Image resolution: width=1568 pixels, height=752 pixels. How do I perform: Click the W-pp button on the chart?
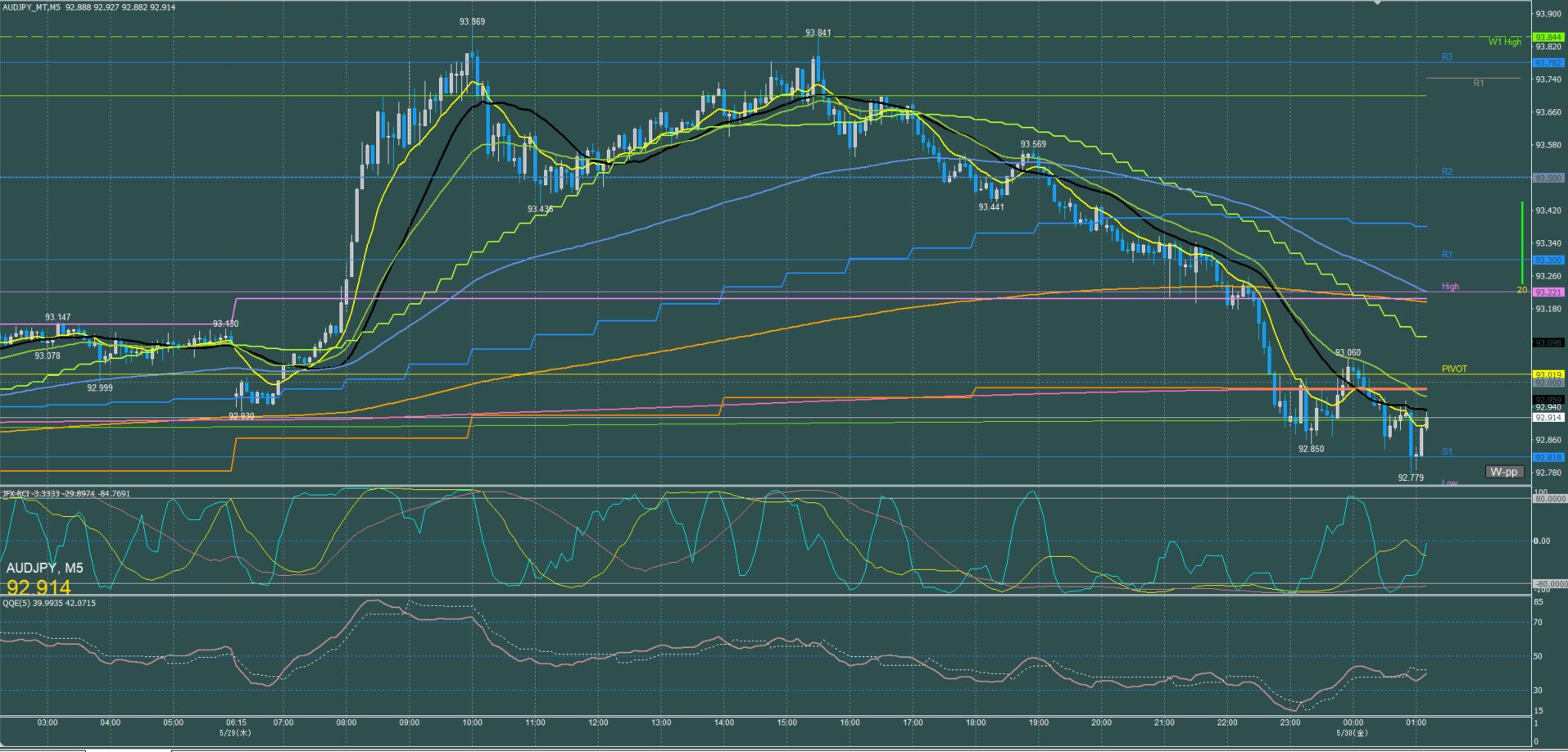(x=1504, y=472)
